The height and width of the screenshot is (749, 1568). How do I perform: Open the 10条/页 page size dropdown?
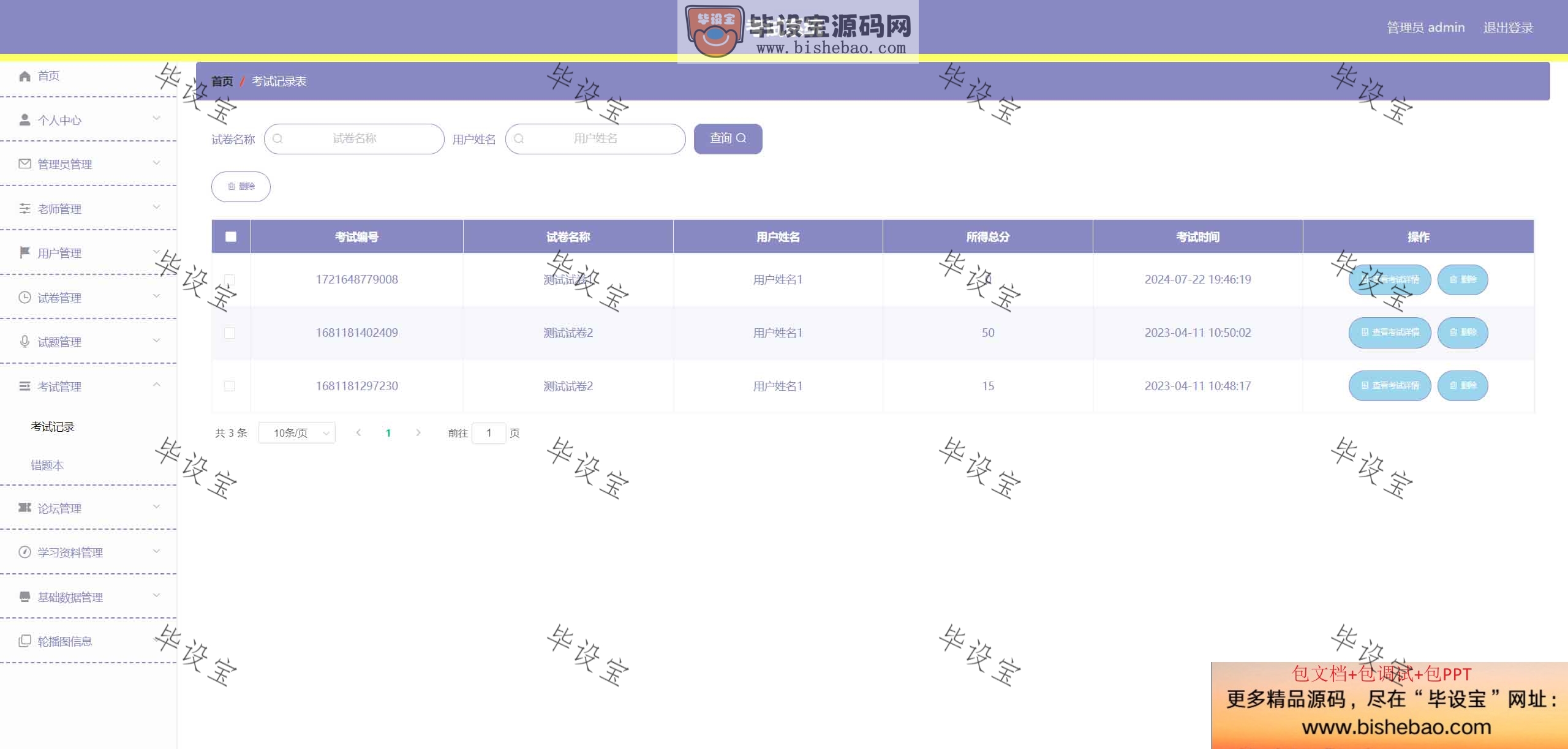pyautogui.click(x=297, y=433)
